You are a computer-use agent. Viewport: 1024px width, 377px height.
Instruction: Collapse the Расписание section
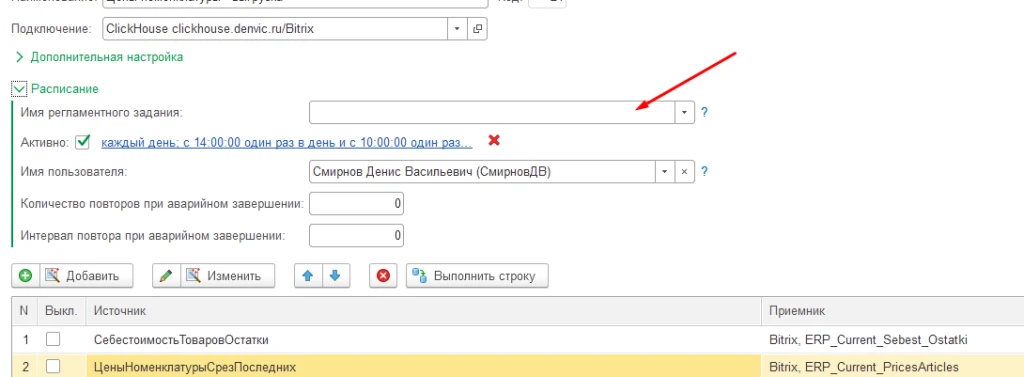pos(20,89)
